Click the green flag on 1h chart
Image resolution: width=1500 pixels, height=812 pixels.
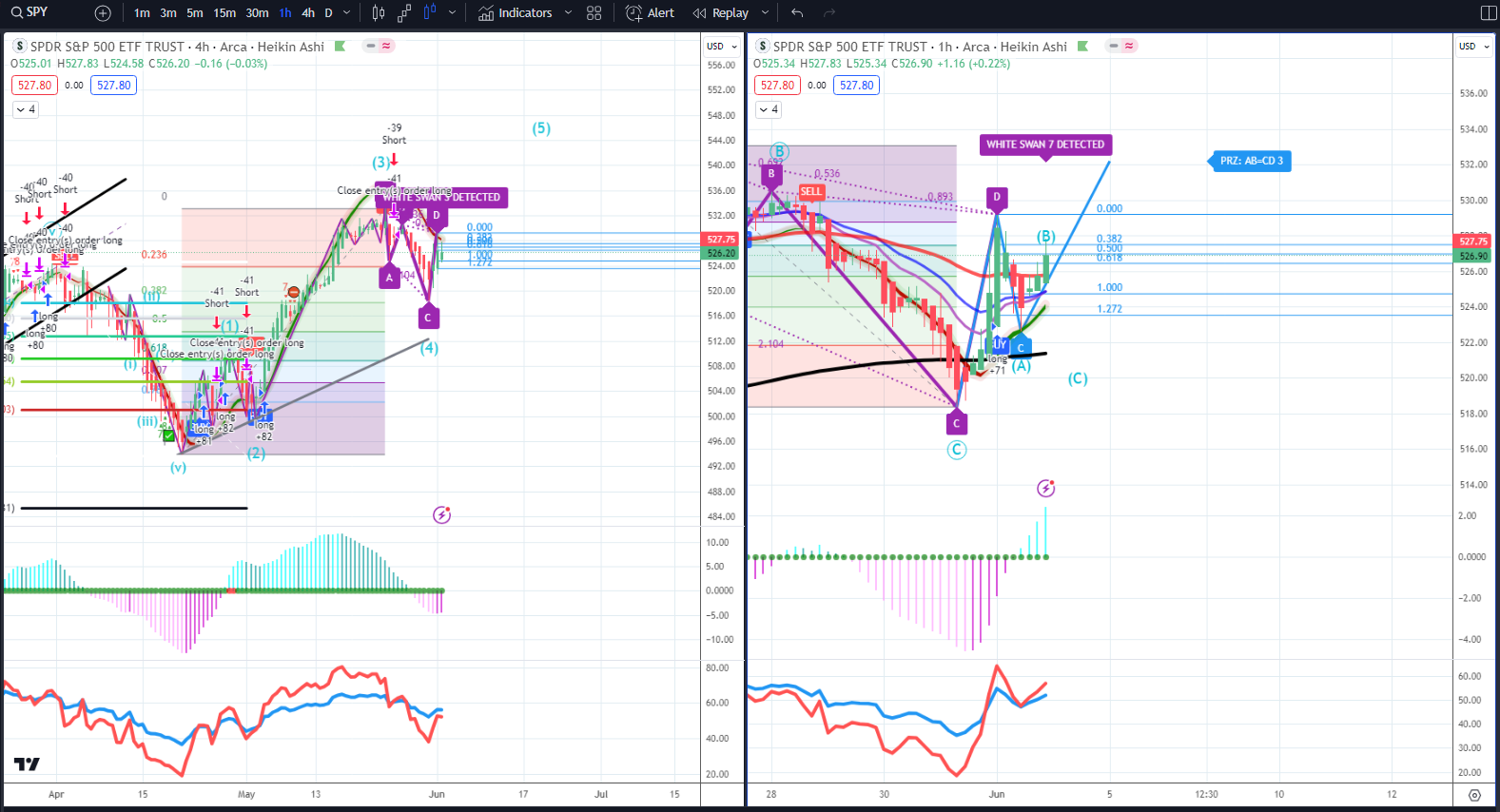pyautogui.click(x=1082, y=46)
